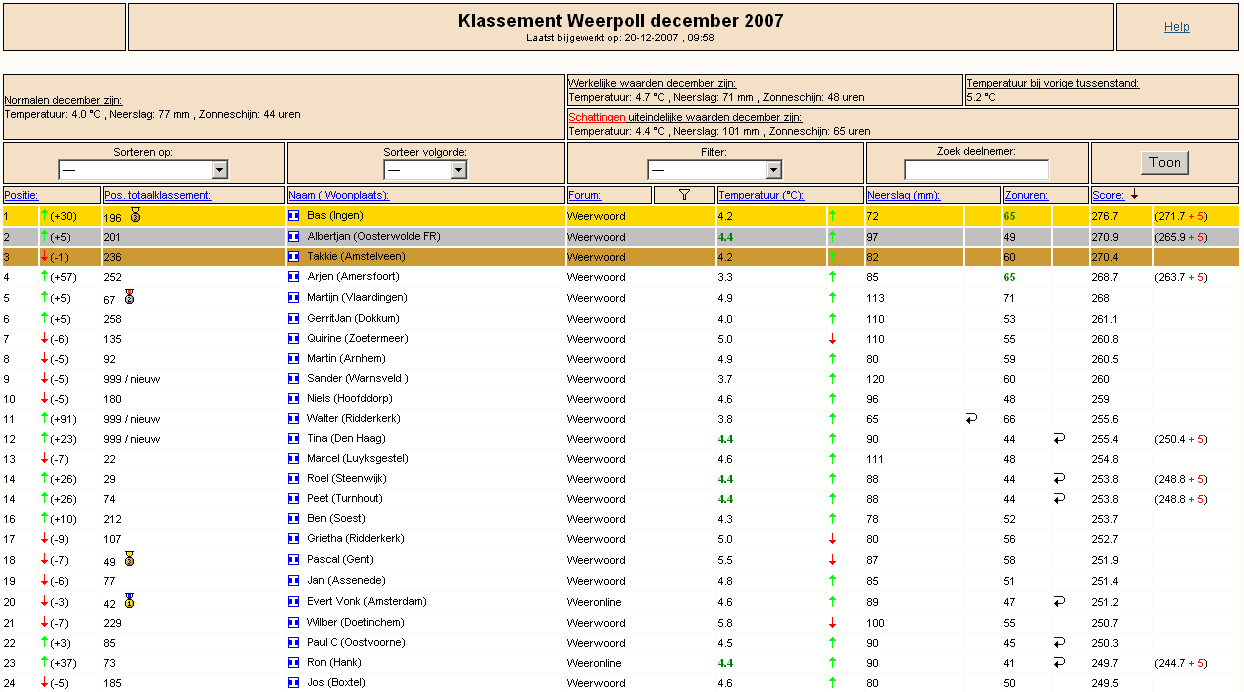Open the Help link
The width and height of the screenshot is (1244, 692).
tap(1177, 27)
